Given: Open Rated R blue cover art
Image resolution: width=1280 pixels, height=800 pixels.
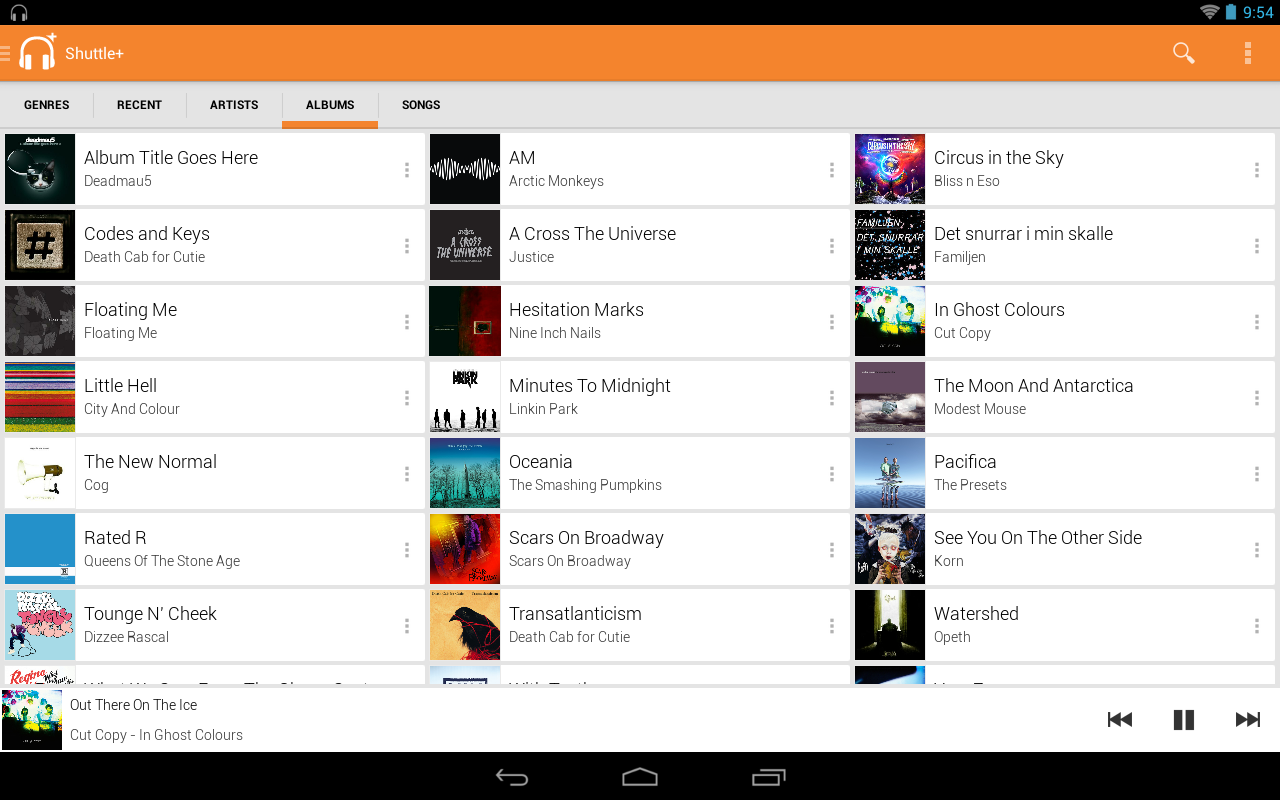Looking at the screenshot, I should 40,550.
